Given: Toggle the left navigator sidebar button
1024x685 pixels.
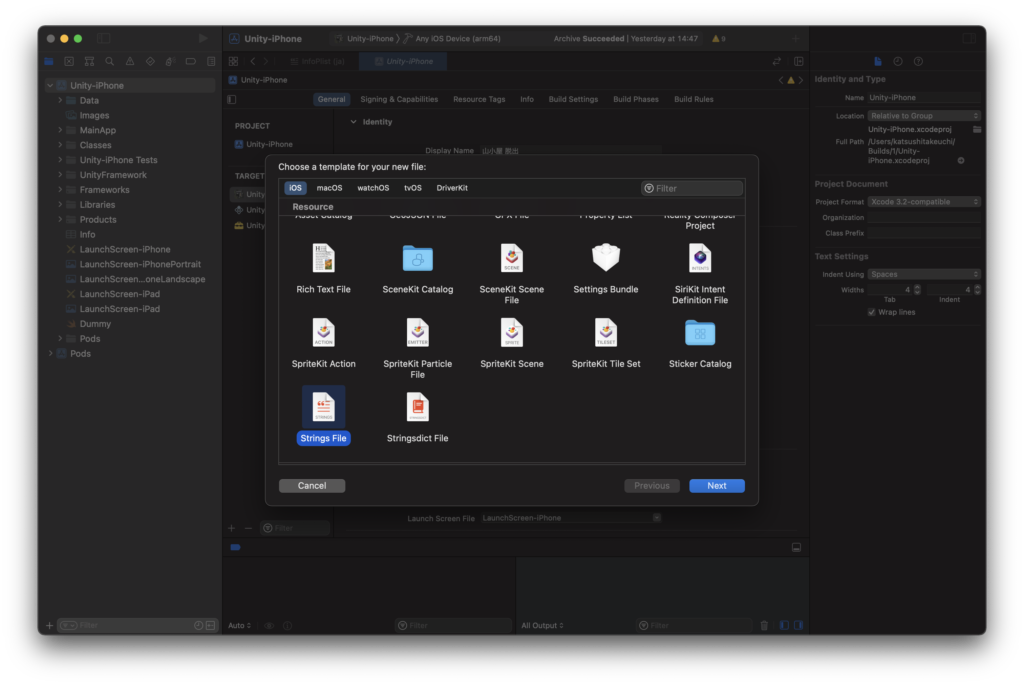Looking at the screenshot, I should coord(104,38).
